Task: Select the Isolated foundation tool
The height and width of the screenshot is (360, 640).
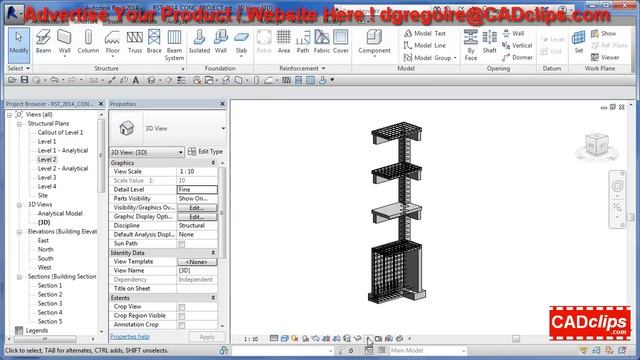Action: click(199, 42)
